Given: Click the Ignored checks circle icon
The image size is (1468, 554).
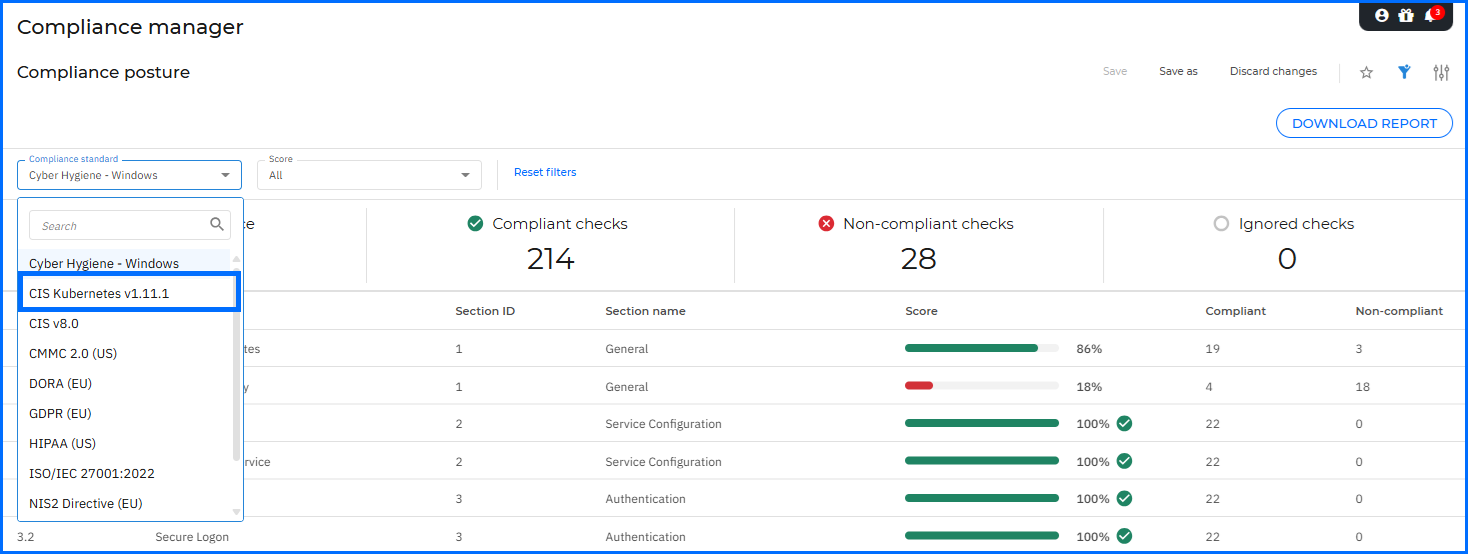Looking at the screenshot, I should pos(1221,224).
